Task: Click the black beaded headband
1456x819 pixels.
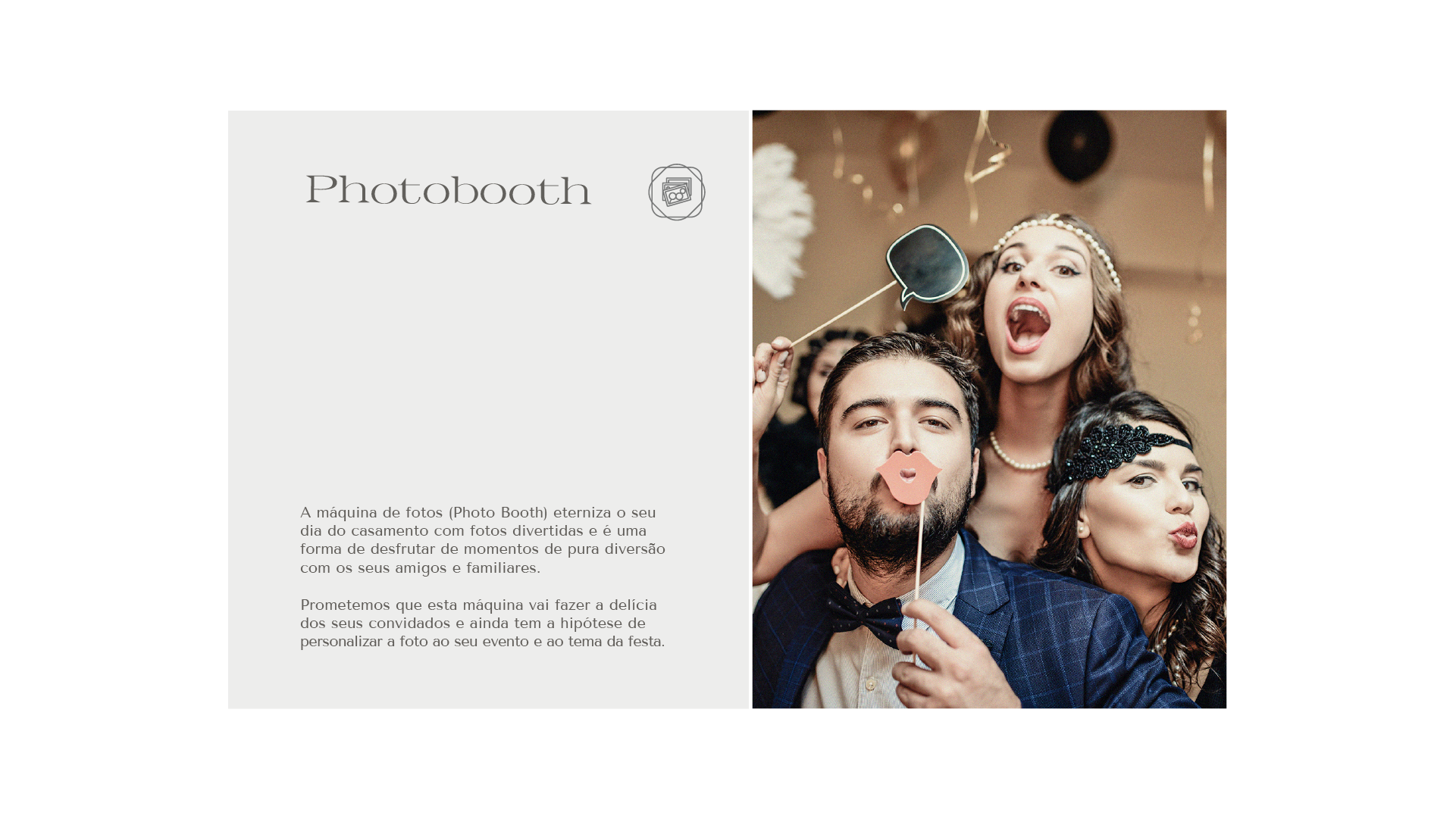Action: click(x=1116, y=450)
